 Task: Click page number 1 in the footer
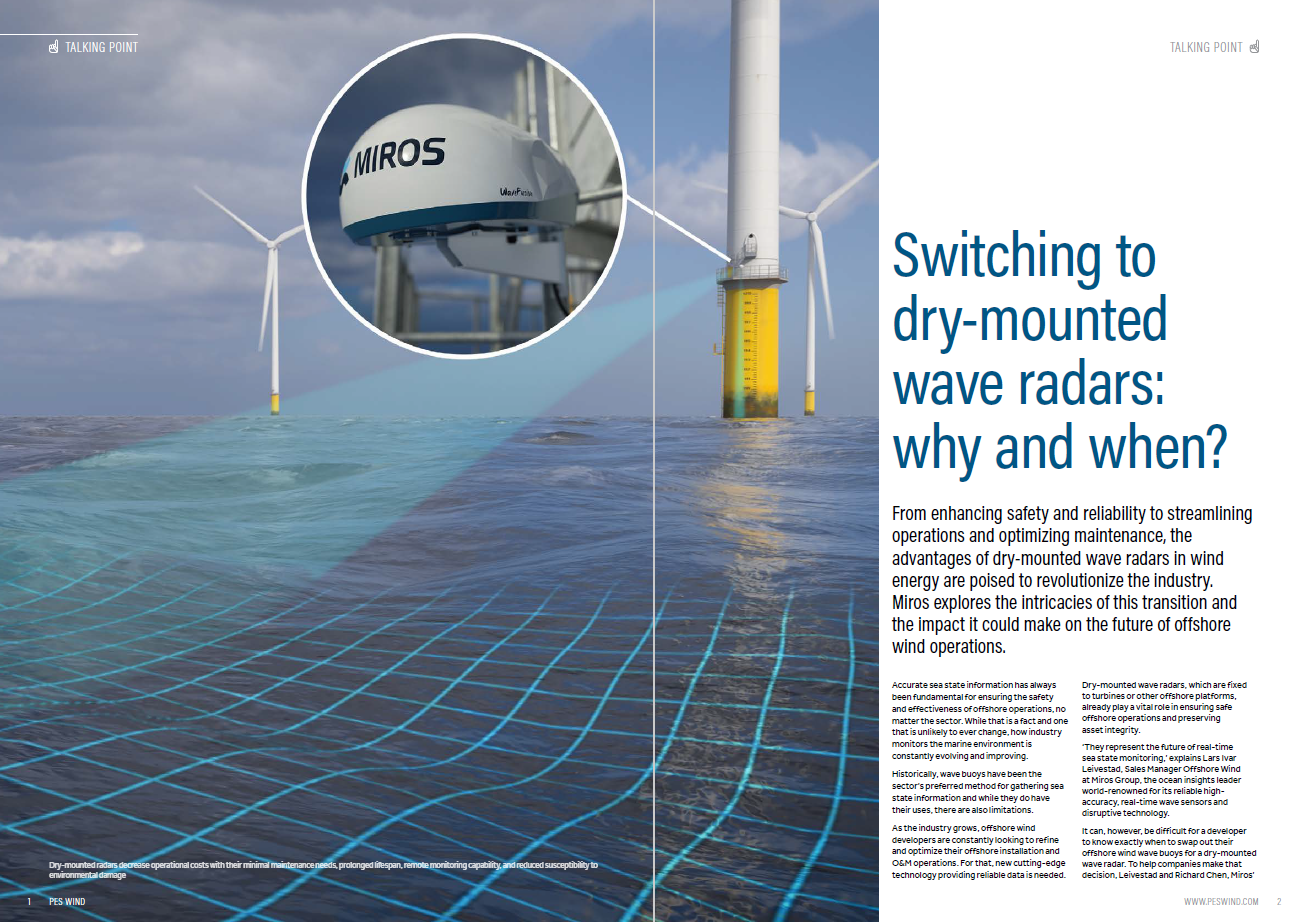(30, 902)
